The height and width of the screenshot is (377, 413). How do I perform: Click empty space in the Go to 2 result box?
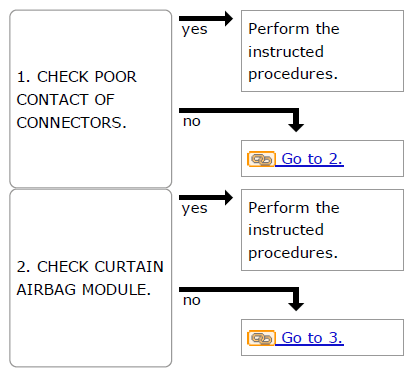[373, 159]
